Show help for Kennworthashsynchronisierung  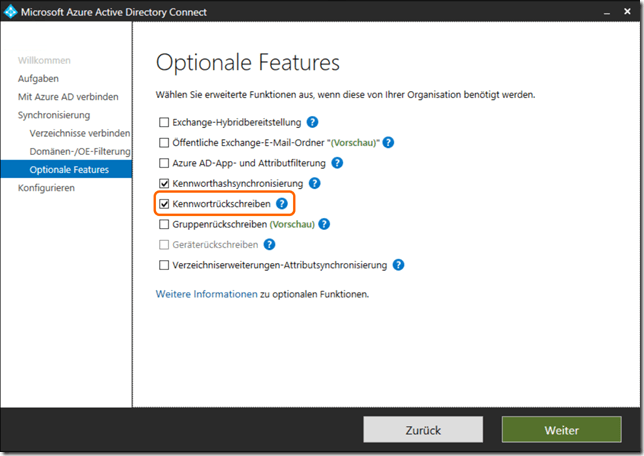click(314, 184)
